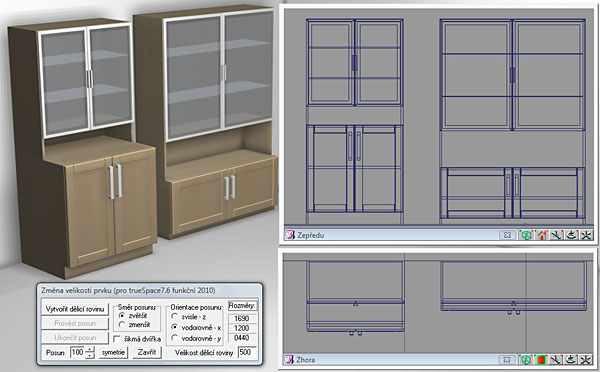Click the last axes icon in Zepředu toolbar
The width and height of the screenshot is (600, 372).
point(585,235)
